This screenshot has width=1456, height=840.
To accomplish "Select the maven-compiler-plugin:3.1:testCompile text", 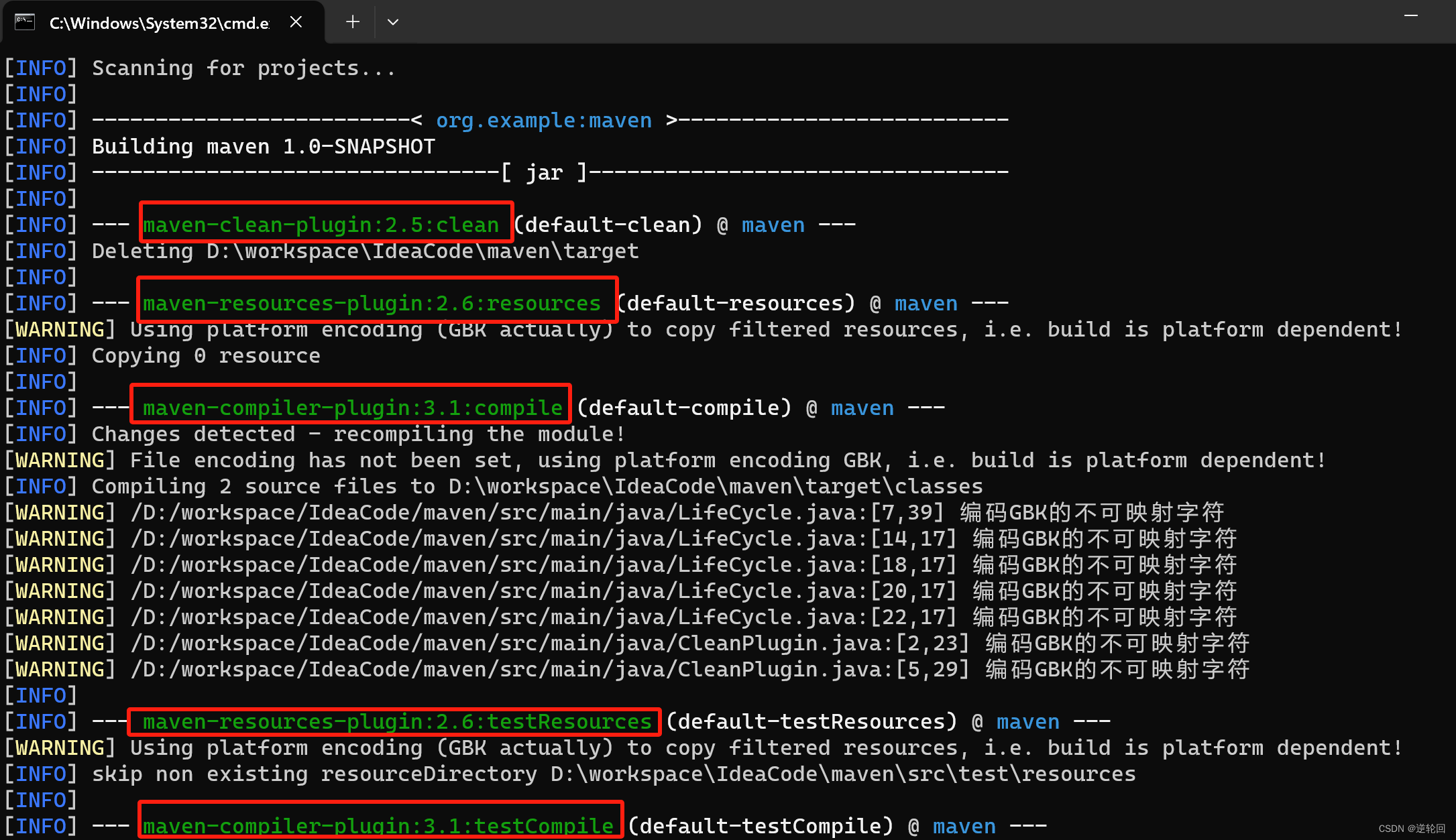I will click(x=380, y=825).
